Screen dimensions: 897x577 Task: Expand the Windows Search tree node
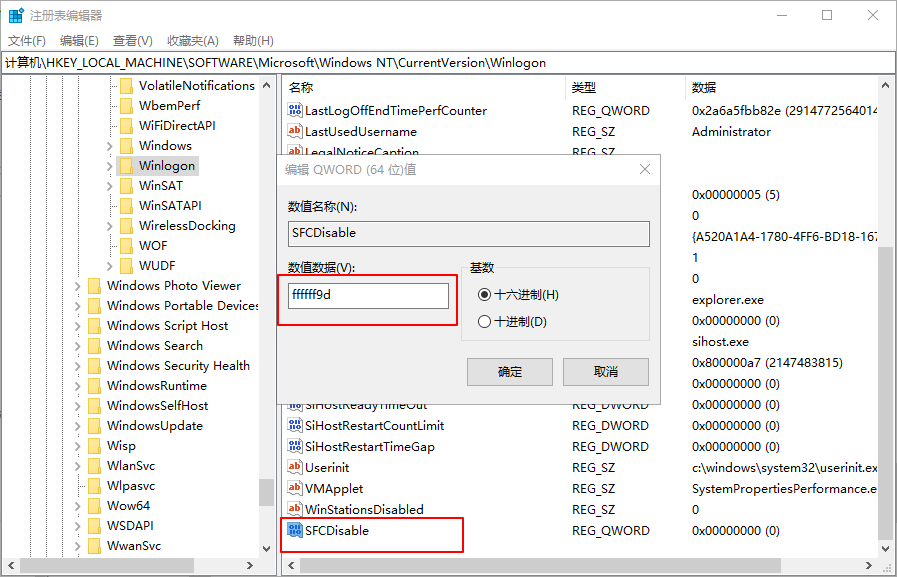coord(77,346)
